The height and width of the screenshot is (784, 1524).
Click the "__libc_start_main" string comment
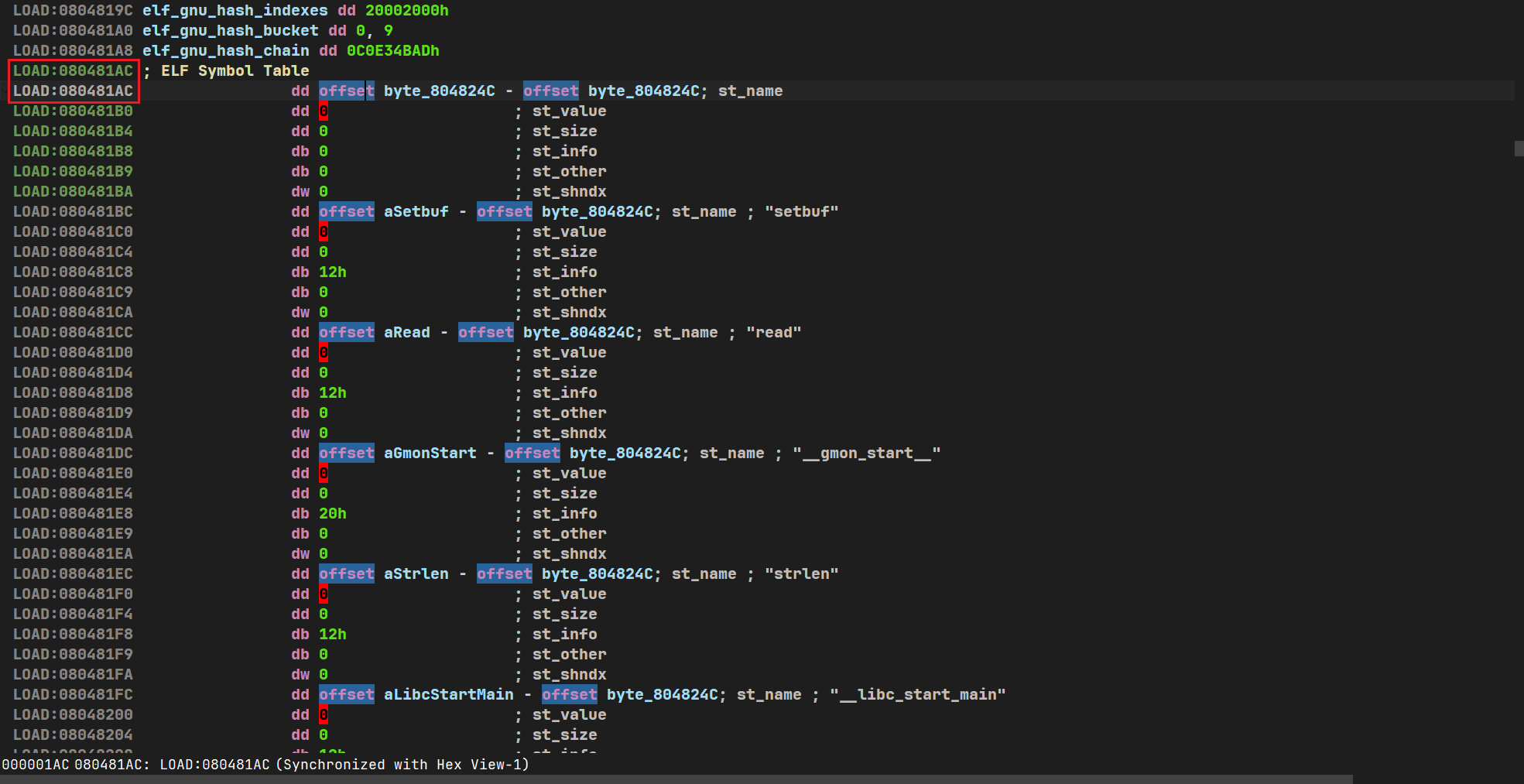[918, 695]
